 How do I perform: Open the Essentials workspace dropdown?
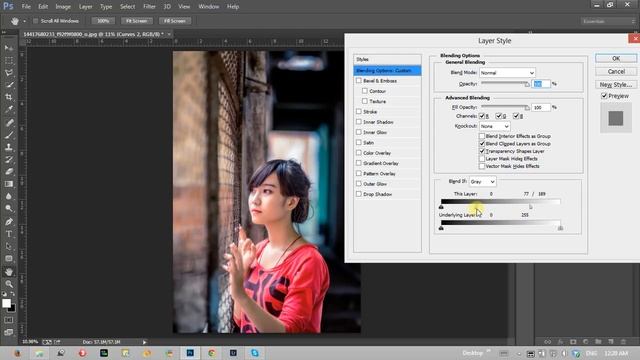607,21
